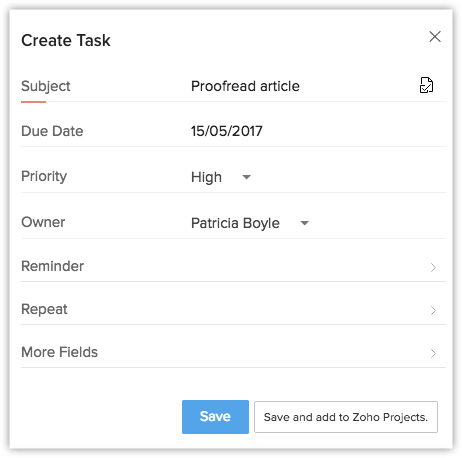Click Save and add to Zoho Projects

346,417
